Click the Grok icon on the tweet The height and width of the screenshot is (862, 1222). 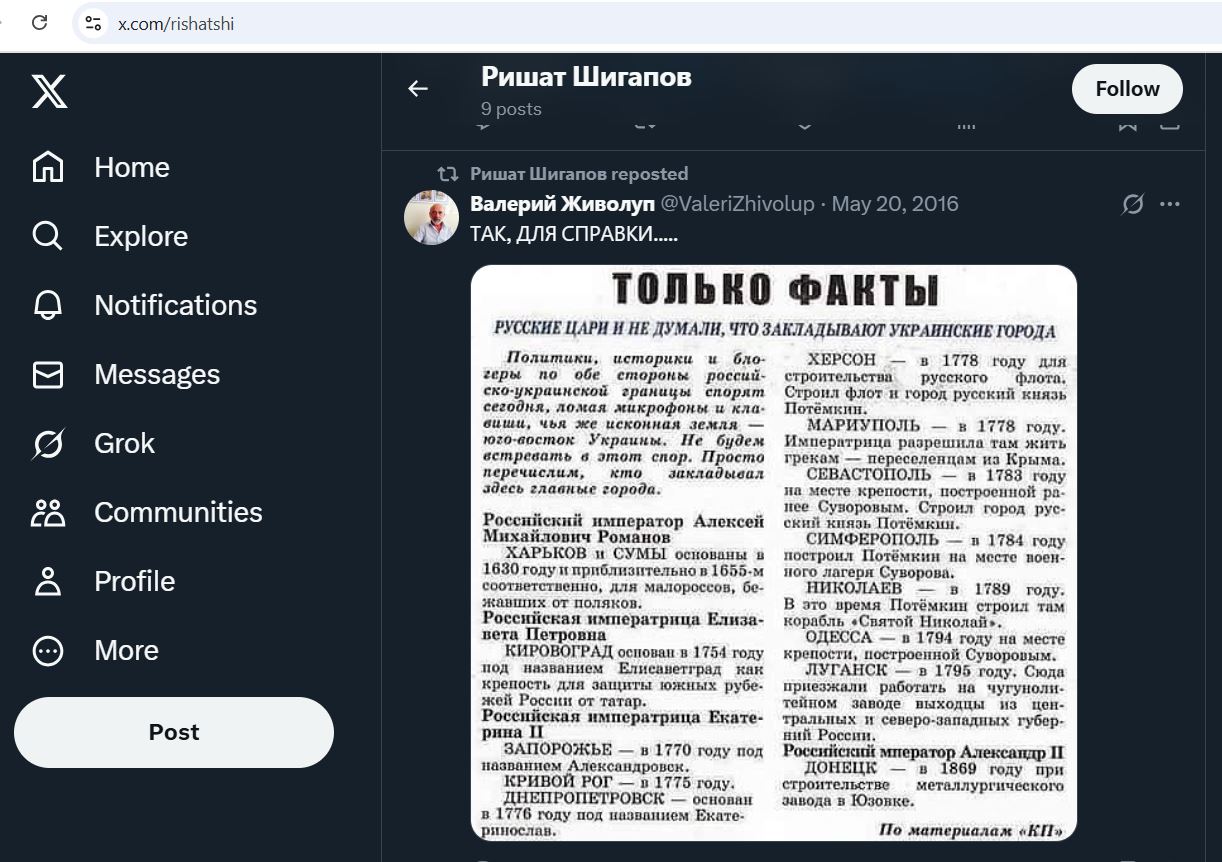(x=1132, y=204)
